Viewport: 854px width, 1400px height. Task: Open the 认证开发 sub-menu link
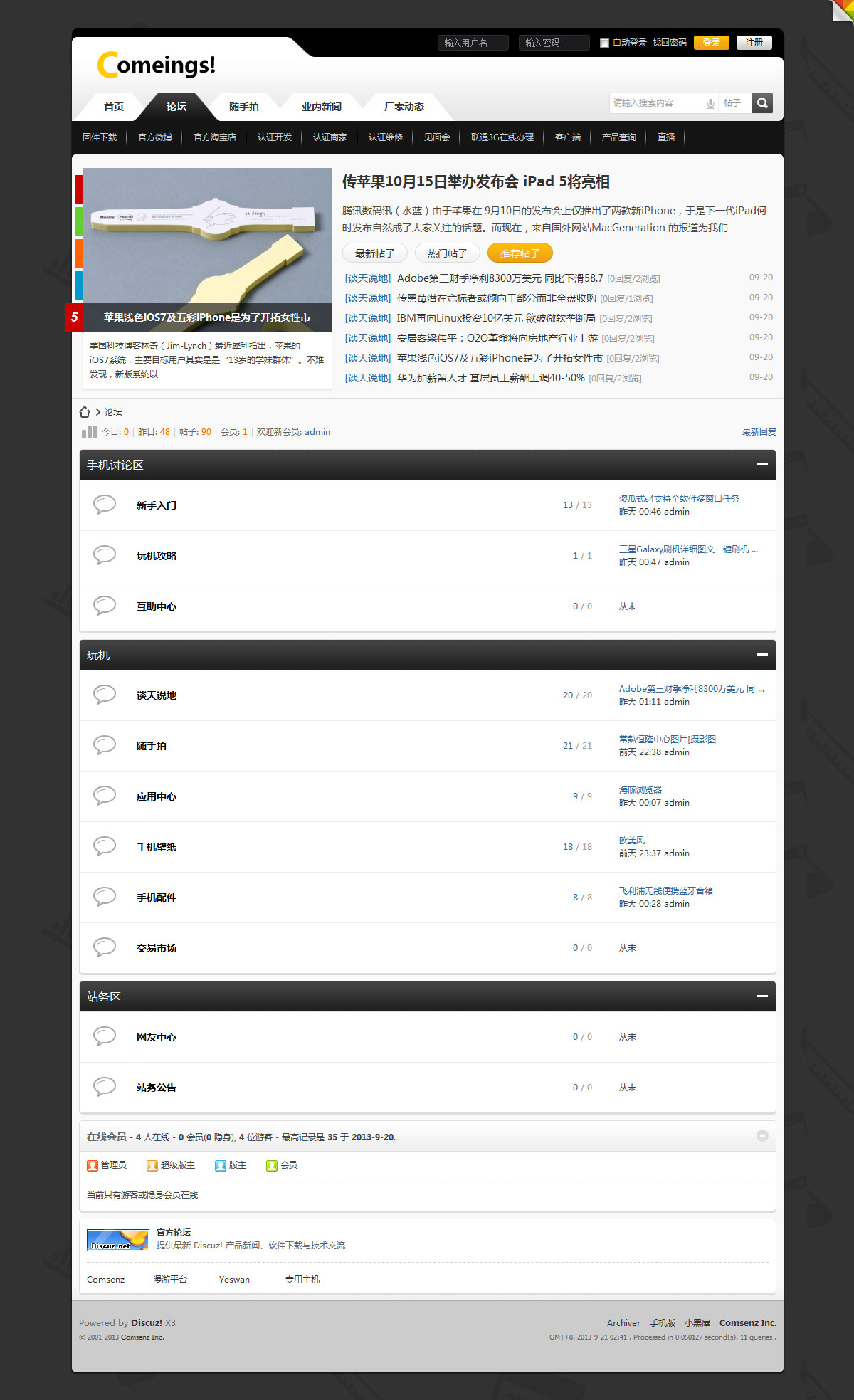click(275, 137)
